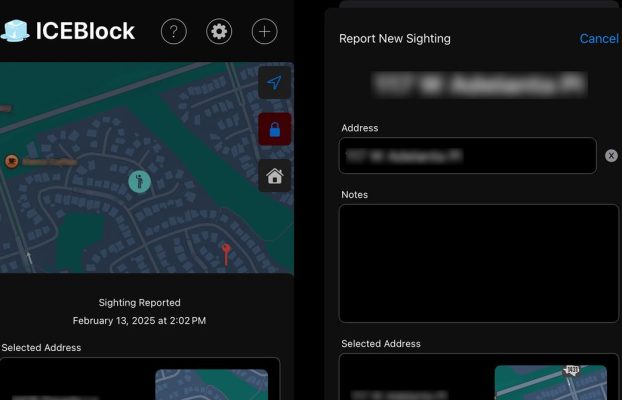Click into the Address input field
The image size is (622, 400).
[x=468, y=156]
